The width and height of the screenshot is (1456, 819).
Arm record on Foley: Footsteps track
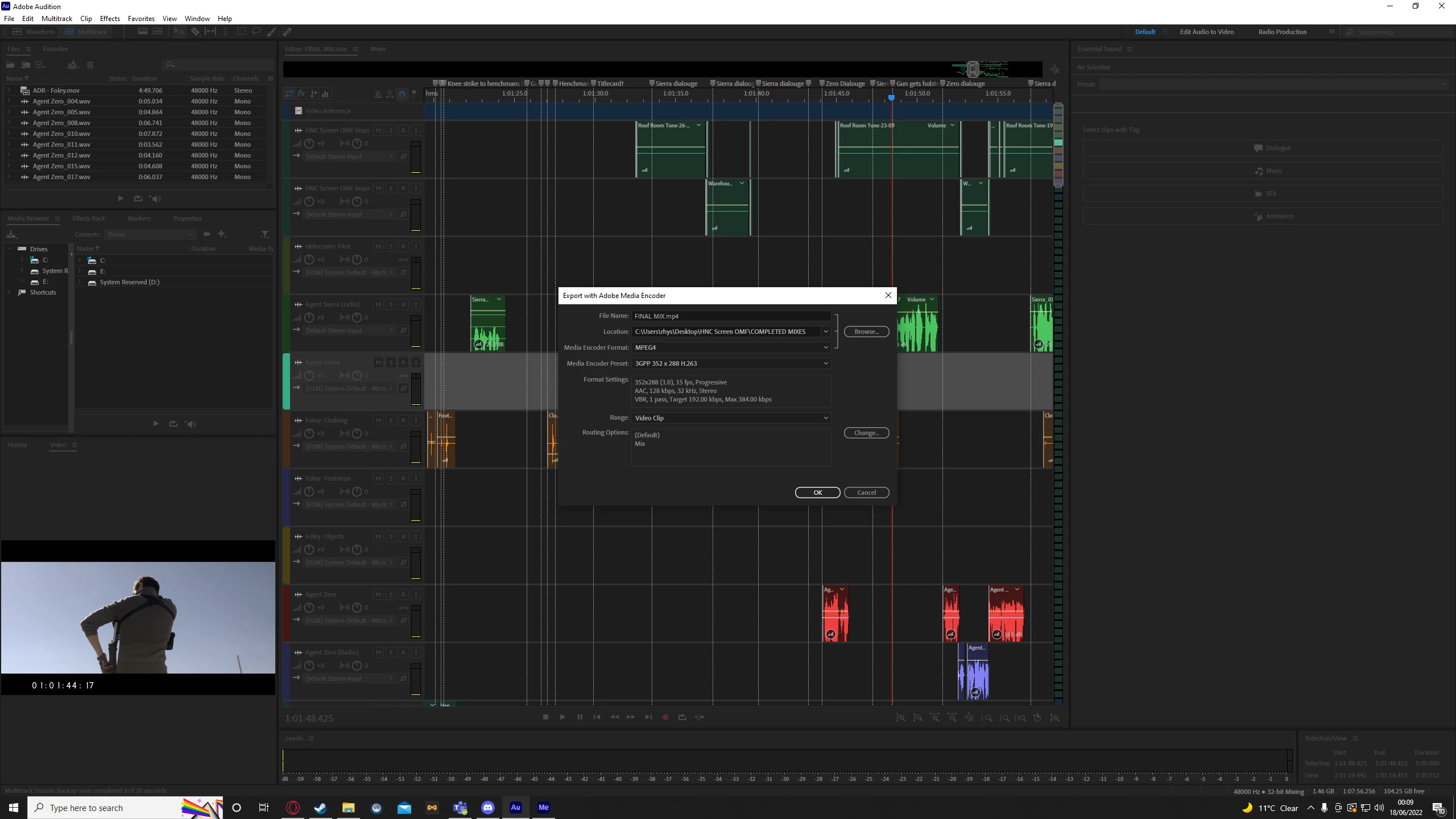(x=403, y=478)
